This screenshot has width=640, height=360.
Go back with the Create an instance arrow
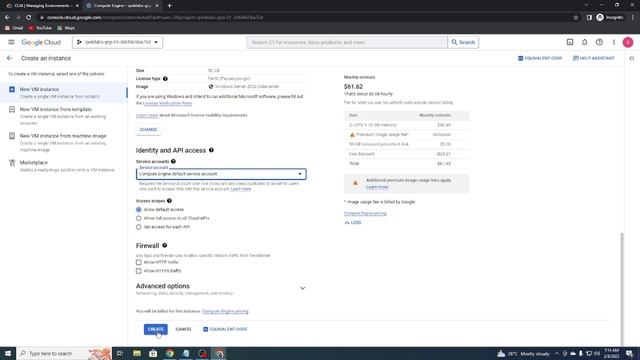(9, 58)
